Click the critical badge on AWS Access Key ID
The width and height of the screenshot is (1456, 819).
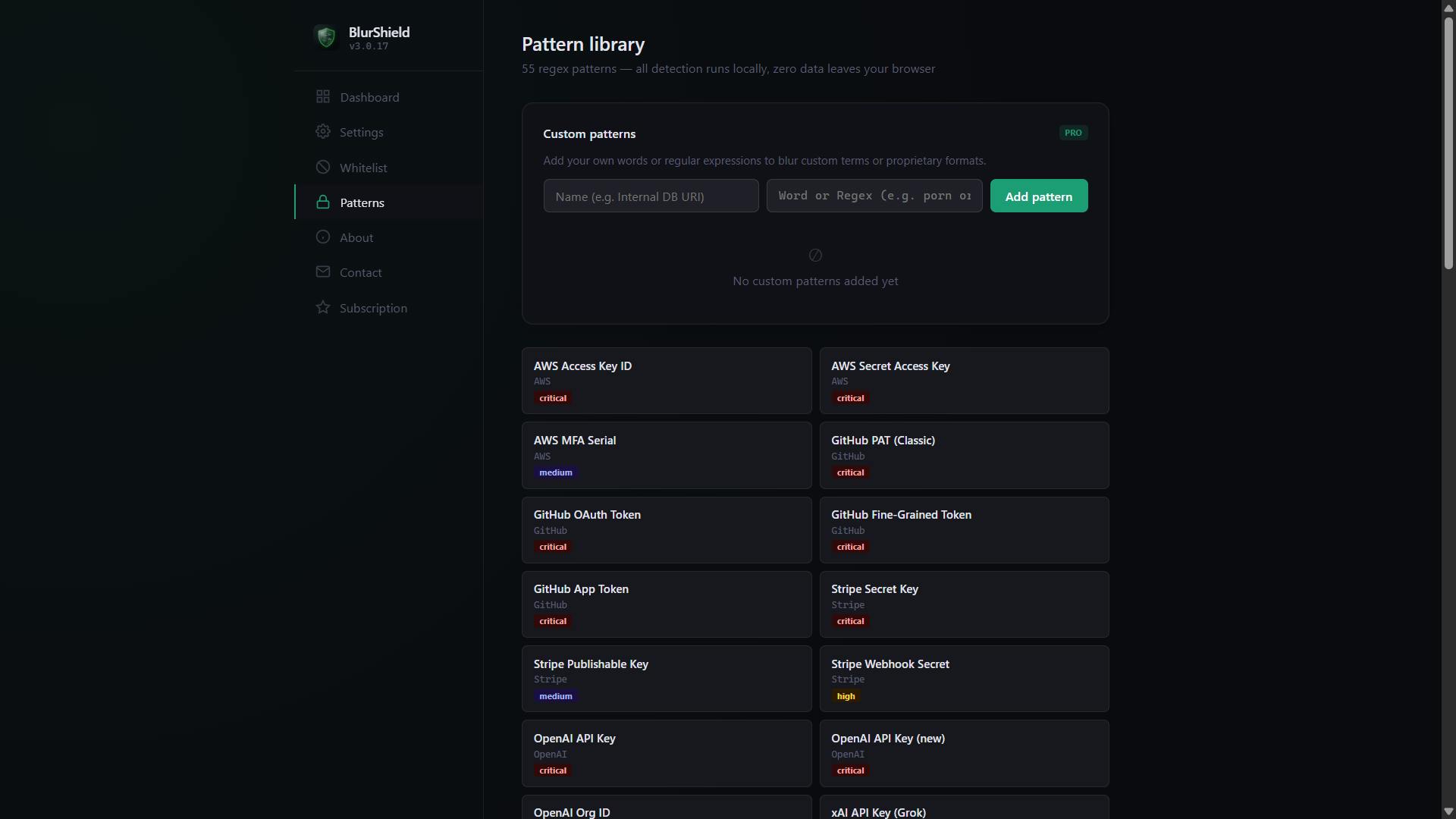[553, 399]
